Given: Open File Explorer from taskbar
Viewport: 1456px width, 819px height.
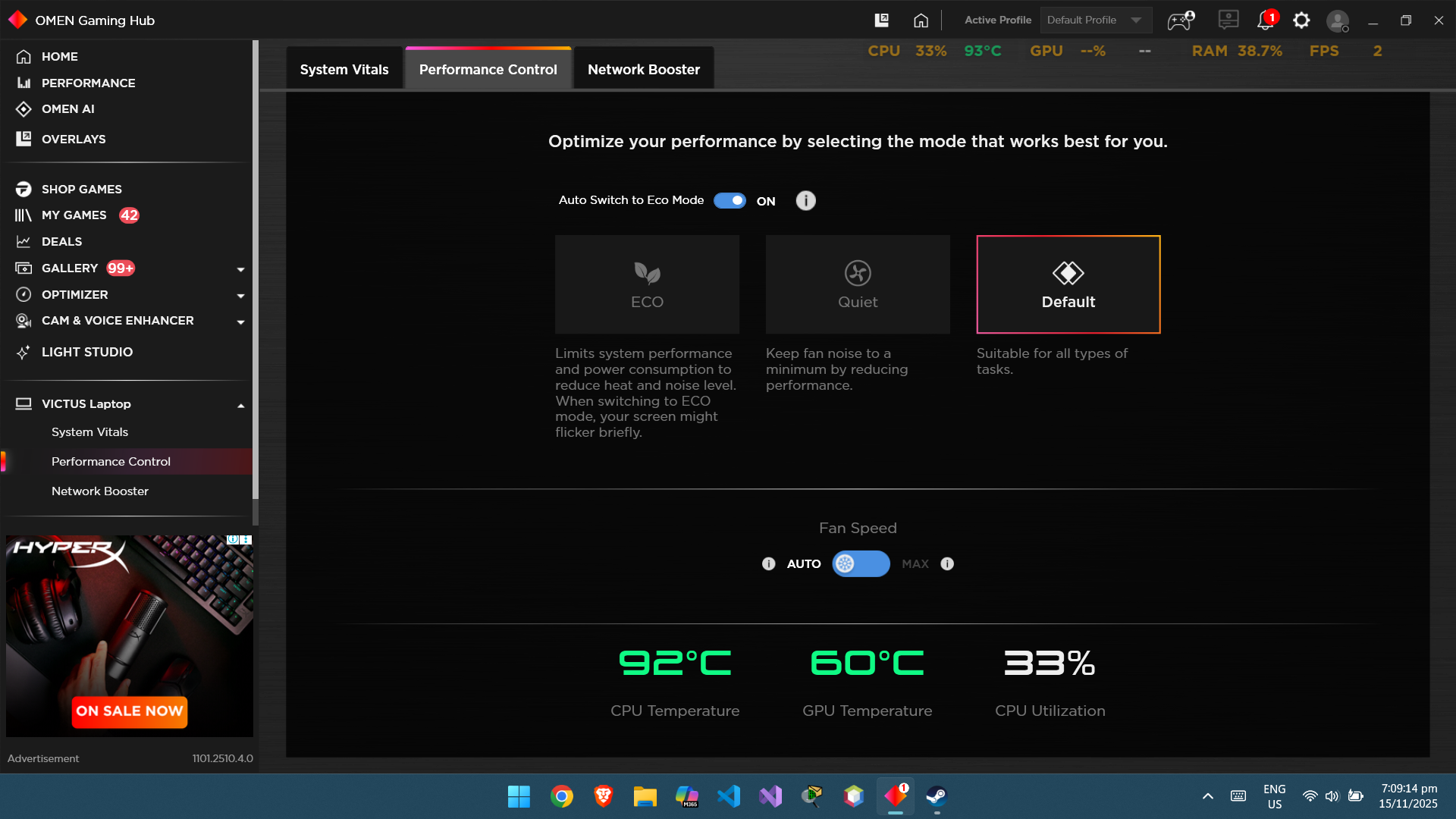Looking at the screenshot, I should click(x=645, y=796).
